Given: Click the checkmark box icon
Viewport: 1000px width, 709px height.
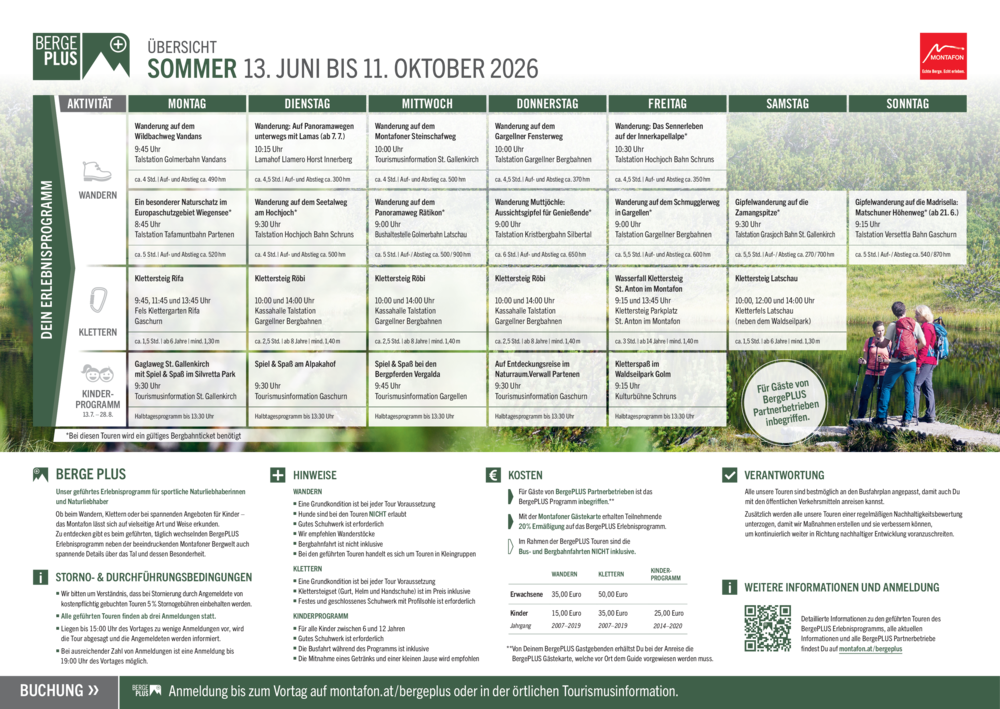Looking at the screenshot, I should point(729,475).
